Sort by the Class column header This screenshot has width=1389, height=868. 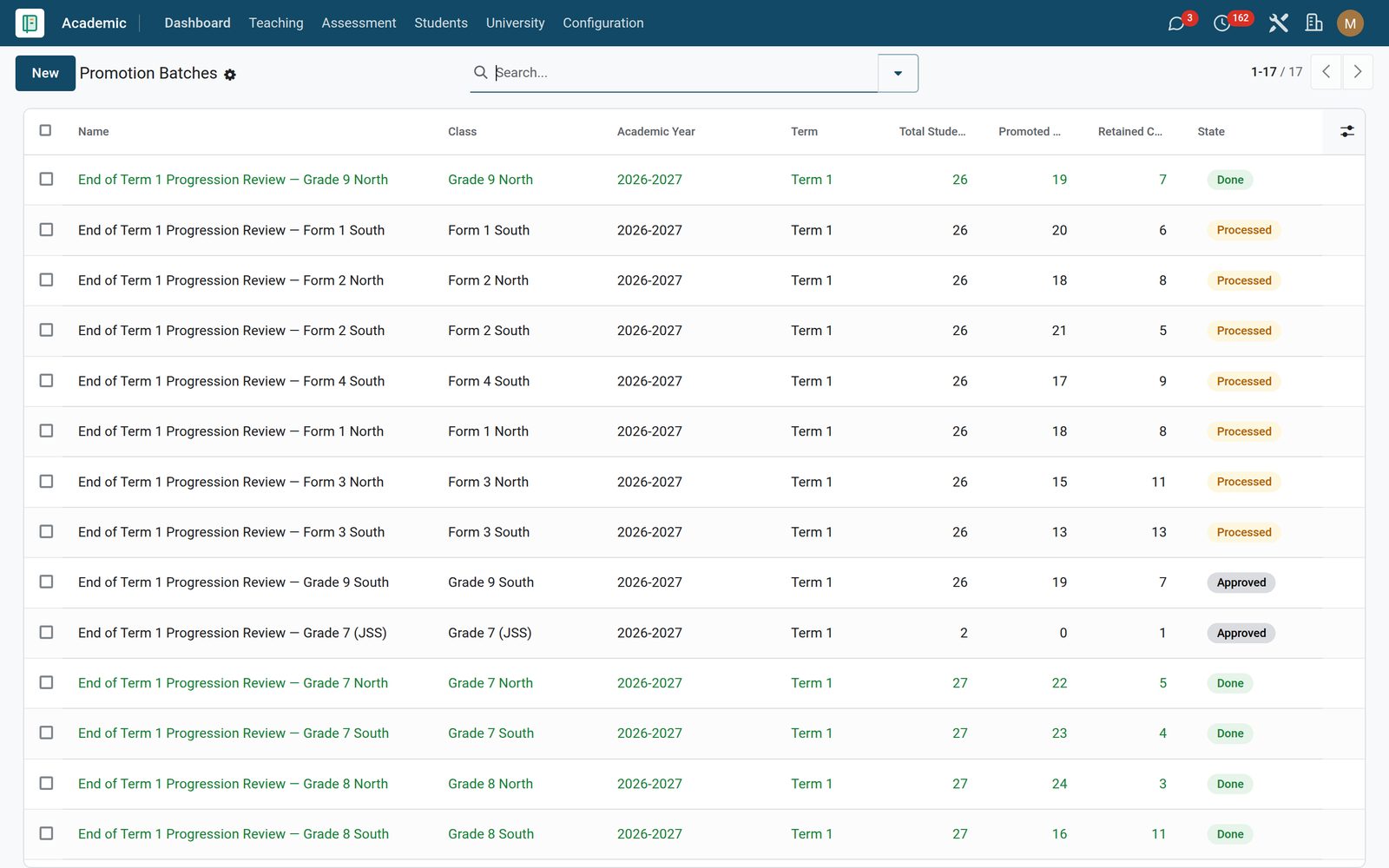point(462,132)
